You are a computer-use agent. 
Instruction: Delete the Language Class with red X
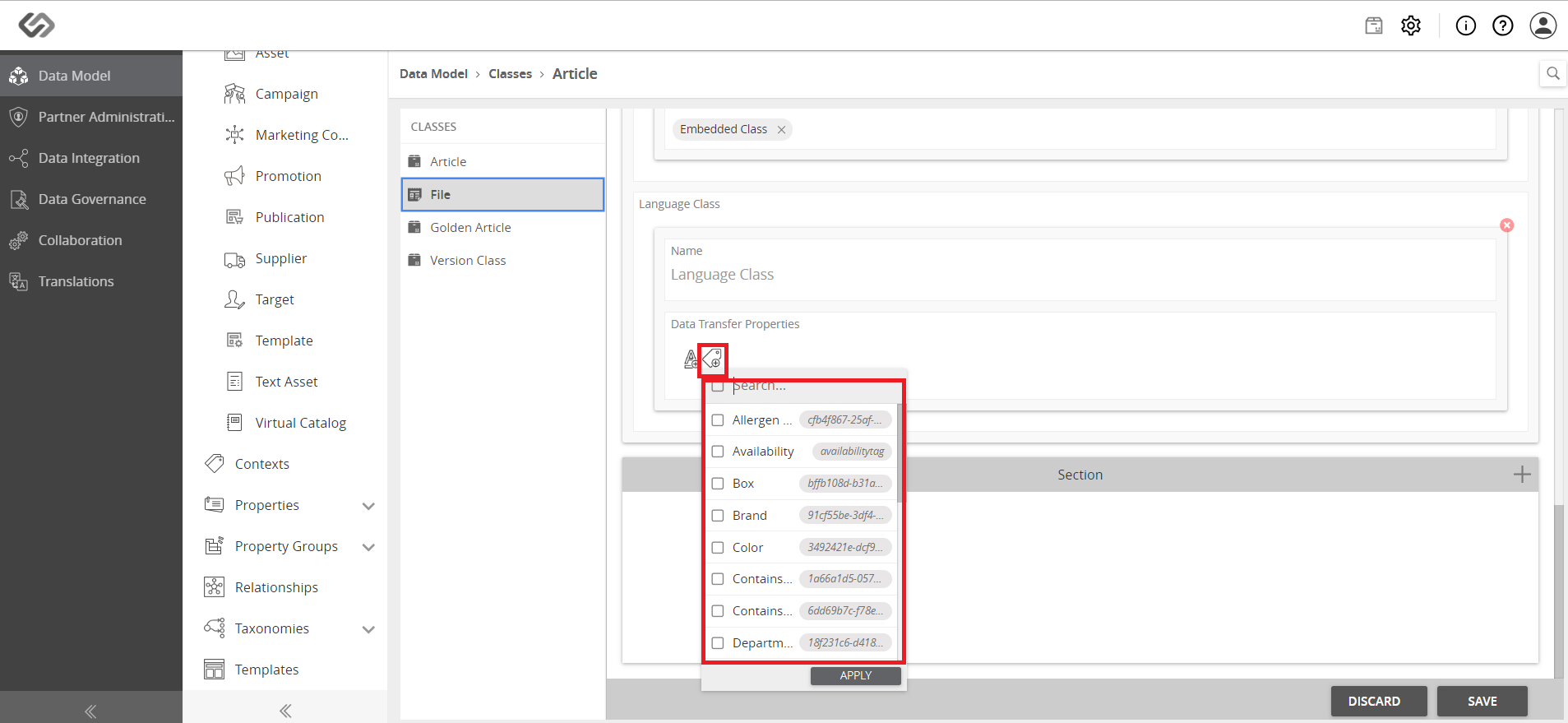(x=1506, y=225)
